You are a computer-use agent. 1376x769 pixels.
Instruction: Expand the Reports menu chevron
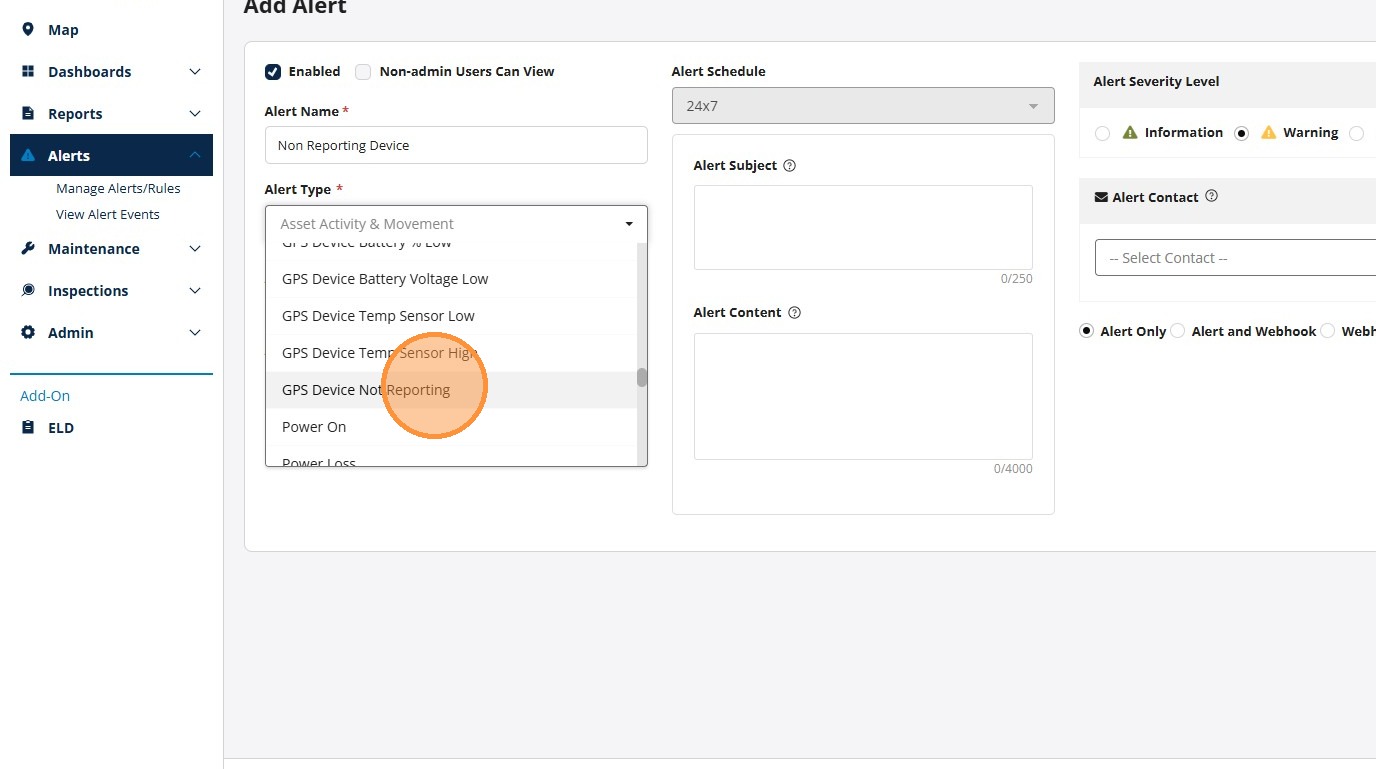click(195, 114)
